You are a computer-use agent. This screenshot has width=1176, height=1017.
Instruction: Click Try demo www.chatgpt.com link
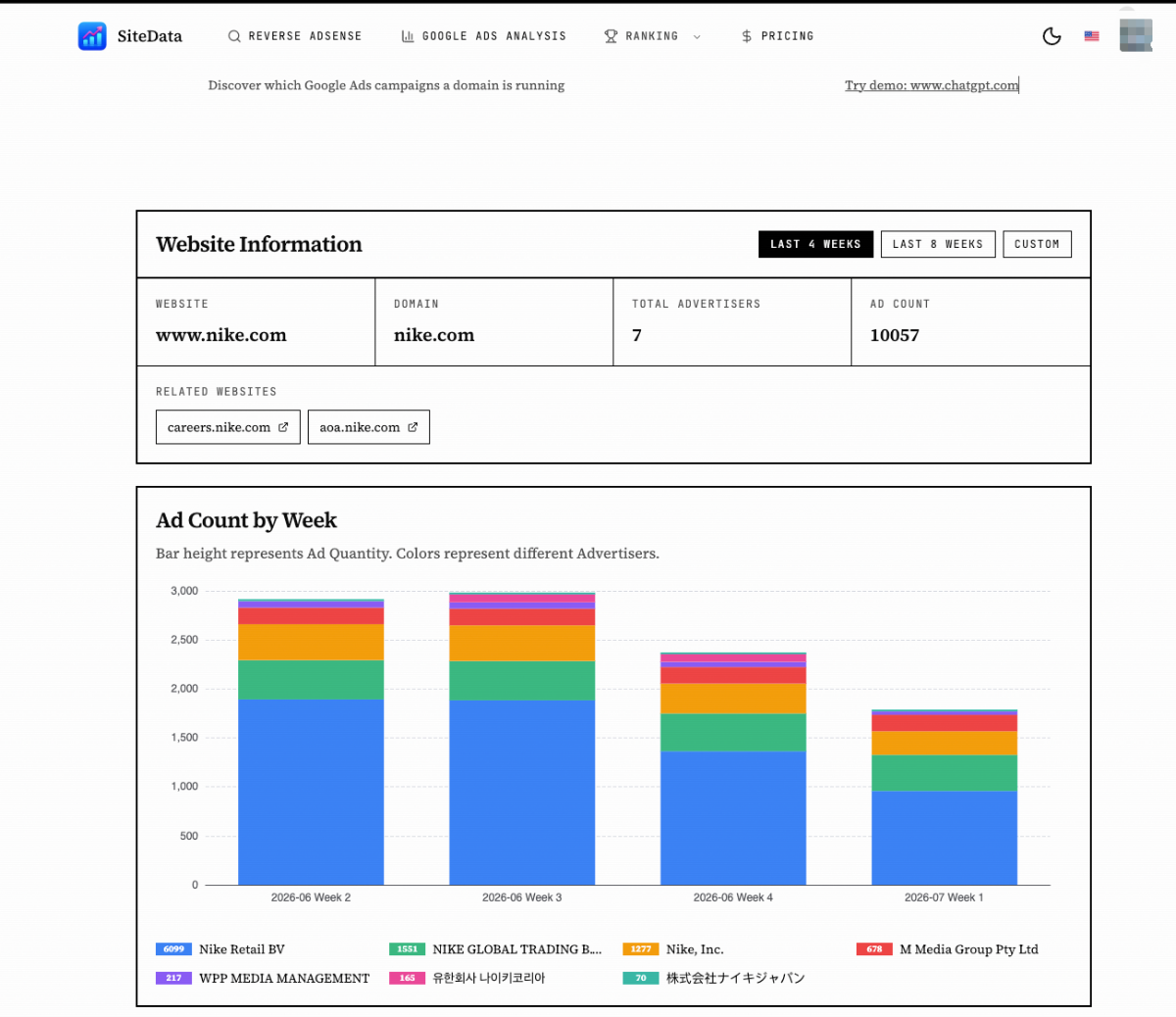932,85
